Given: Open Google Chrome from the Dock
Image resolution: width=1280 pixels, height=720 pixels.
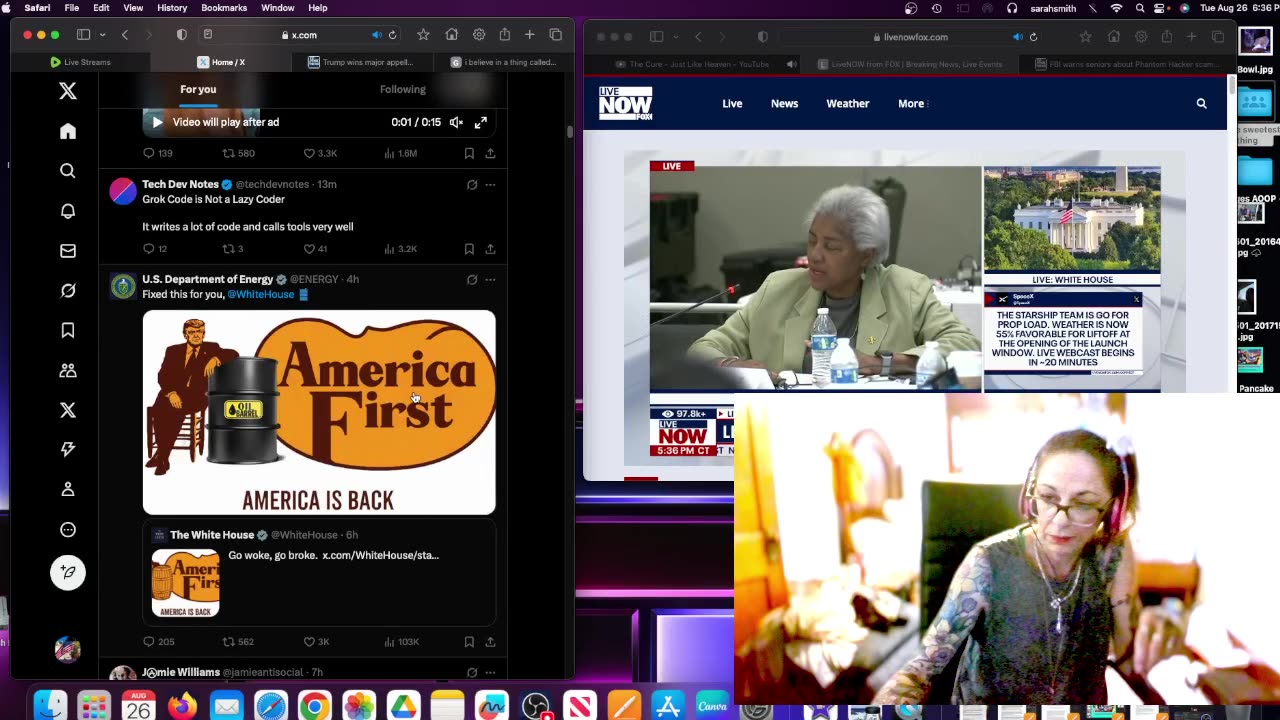Looking at the screenshot, I should 314,706.
